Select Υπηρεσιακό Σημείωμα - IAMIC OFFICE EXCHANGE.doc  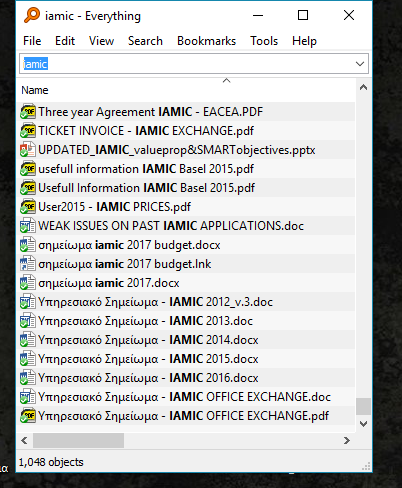(x=184, y=397)
